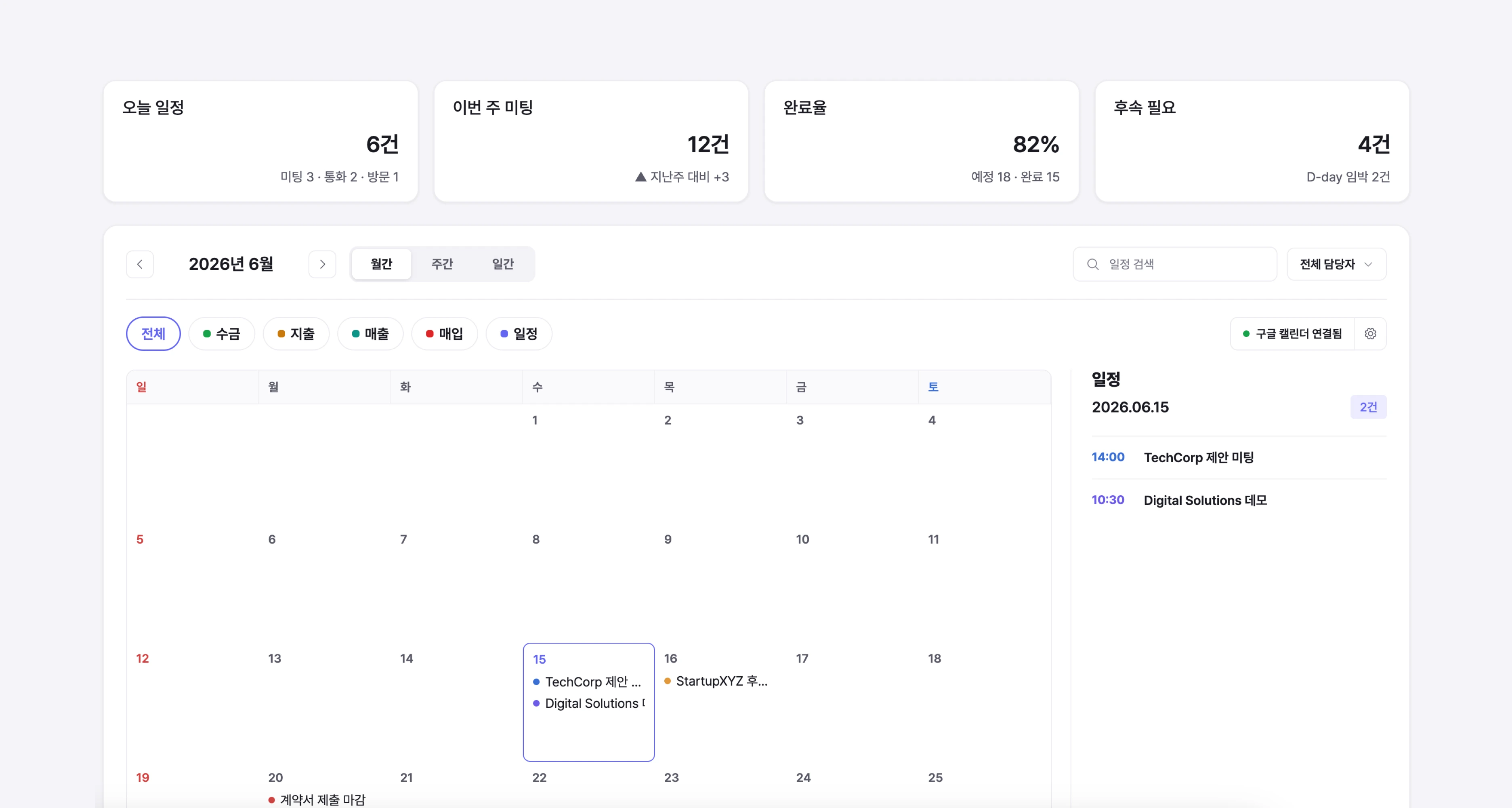
Task: Toggle the 일정 filter chip
Action: click(x=519, y=334)
